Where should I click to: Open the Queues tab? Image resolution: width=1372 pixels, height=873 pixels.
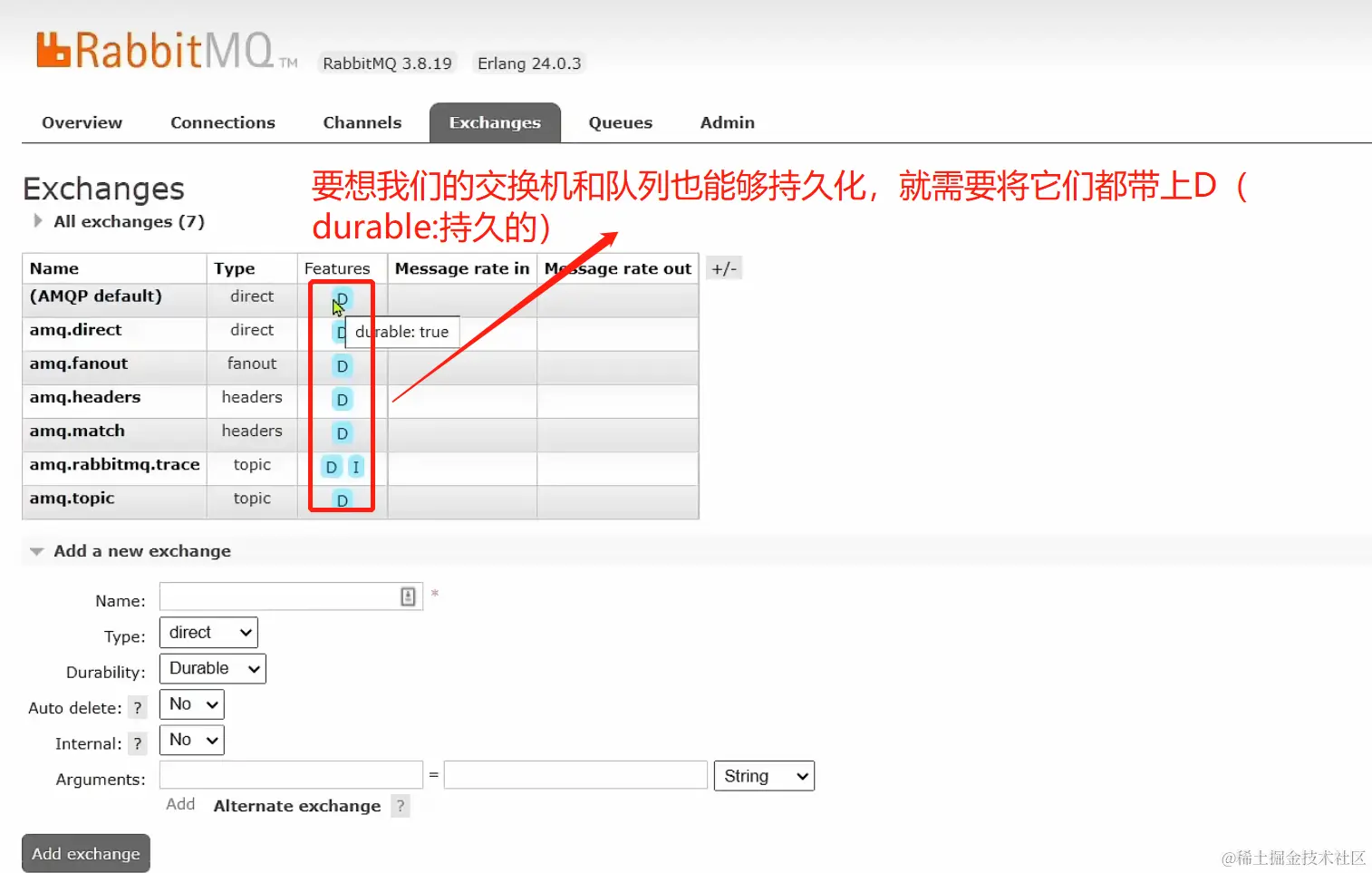(x=621, y=122)
